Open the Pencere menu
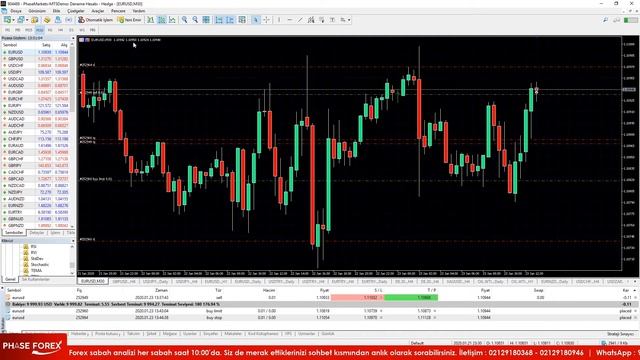The image size is (640, 360). pos(118,11)
